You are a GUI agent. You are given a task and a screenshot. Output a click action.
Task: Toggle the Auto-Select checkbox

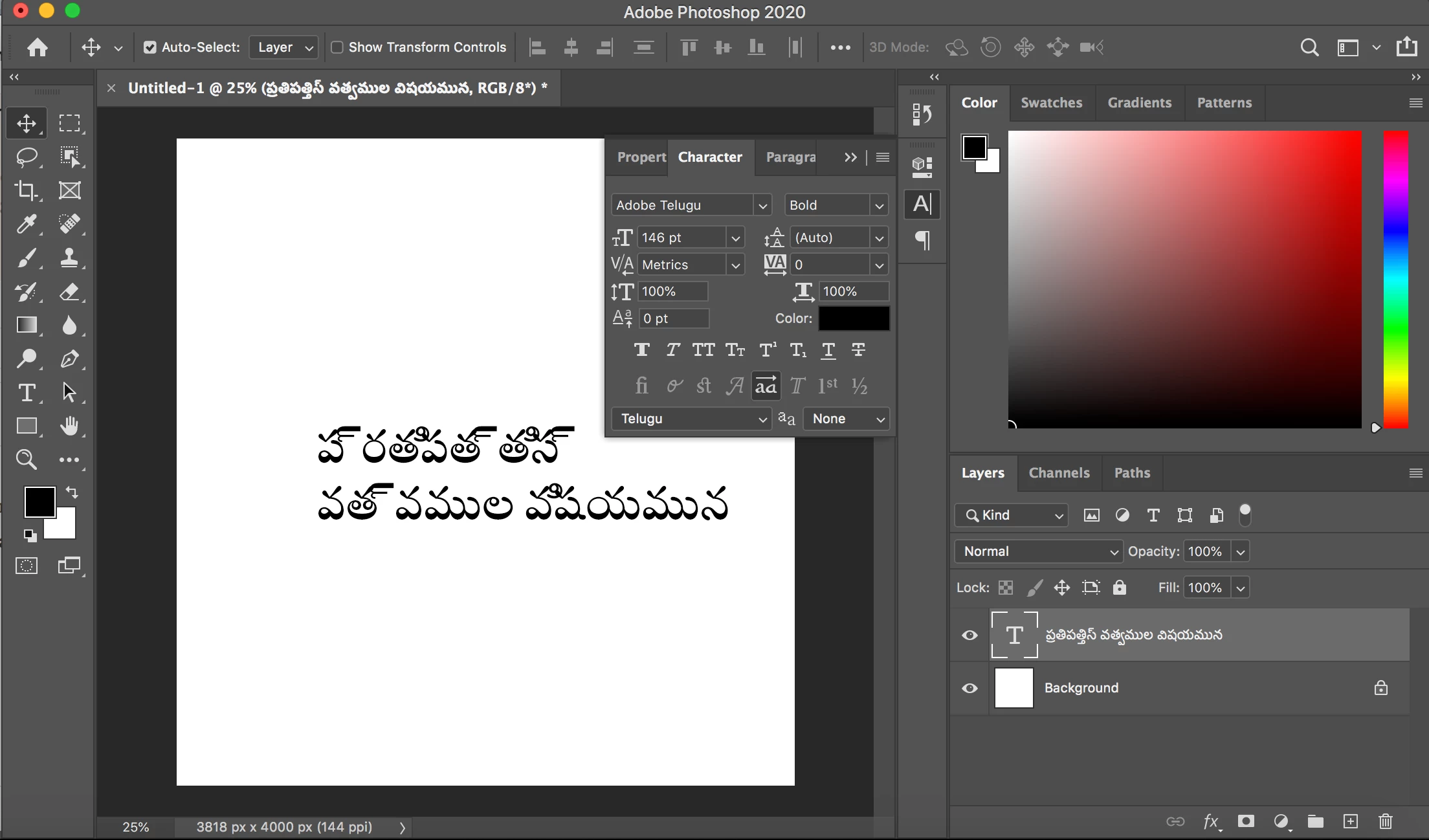pyautogui.click(x=150, y=47)
